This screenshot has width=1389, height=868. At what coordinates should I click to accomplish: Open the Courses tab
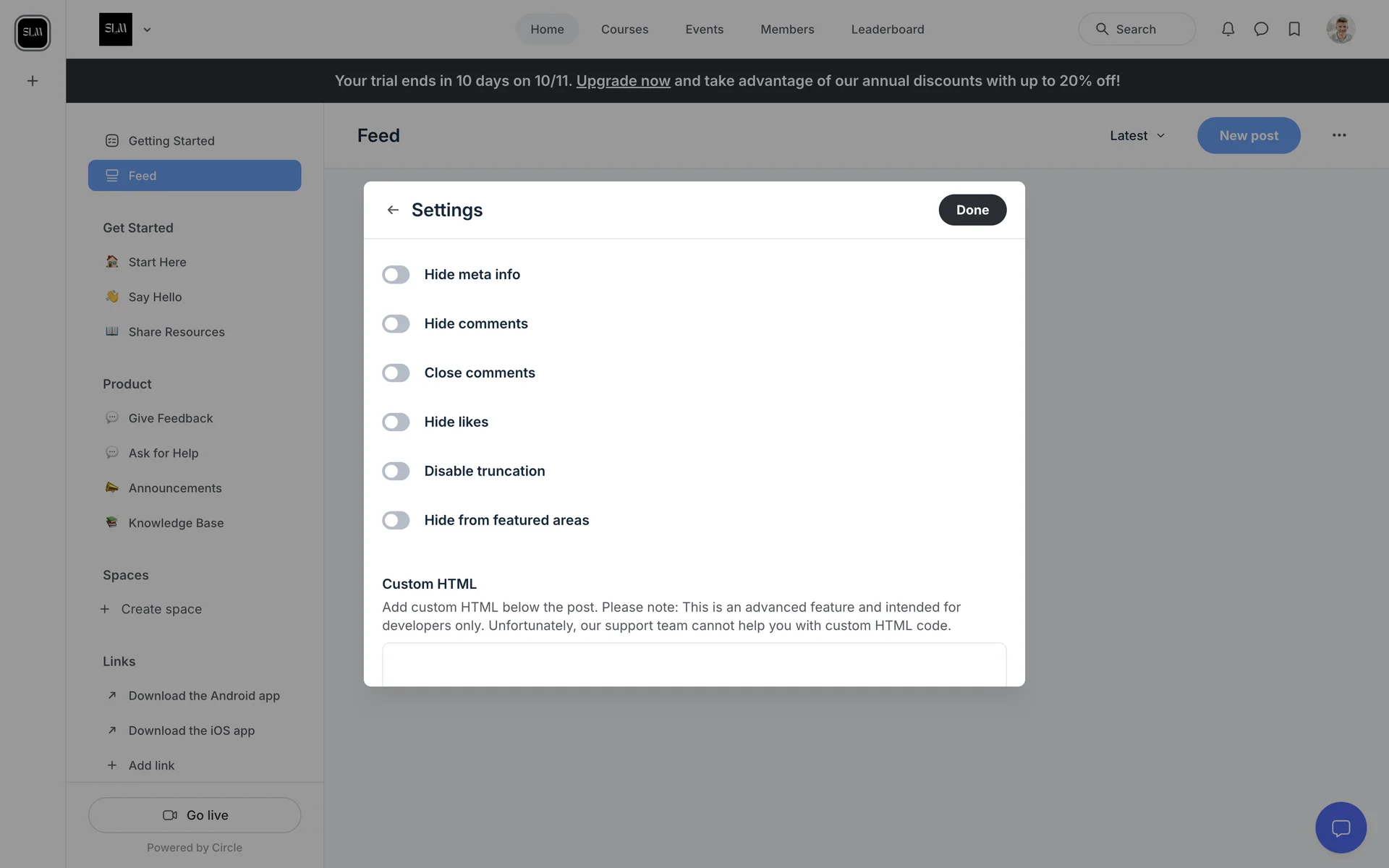(x=624, y=29)
